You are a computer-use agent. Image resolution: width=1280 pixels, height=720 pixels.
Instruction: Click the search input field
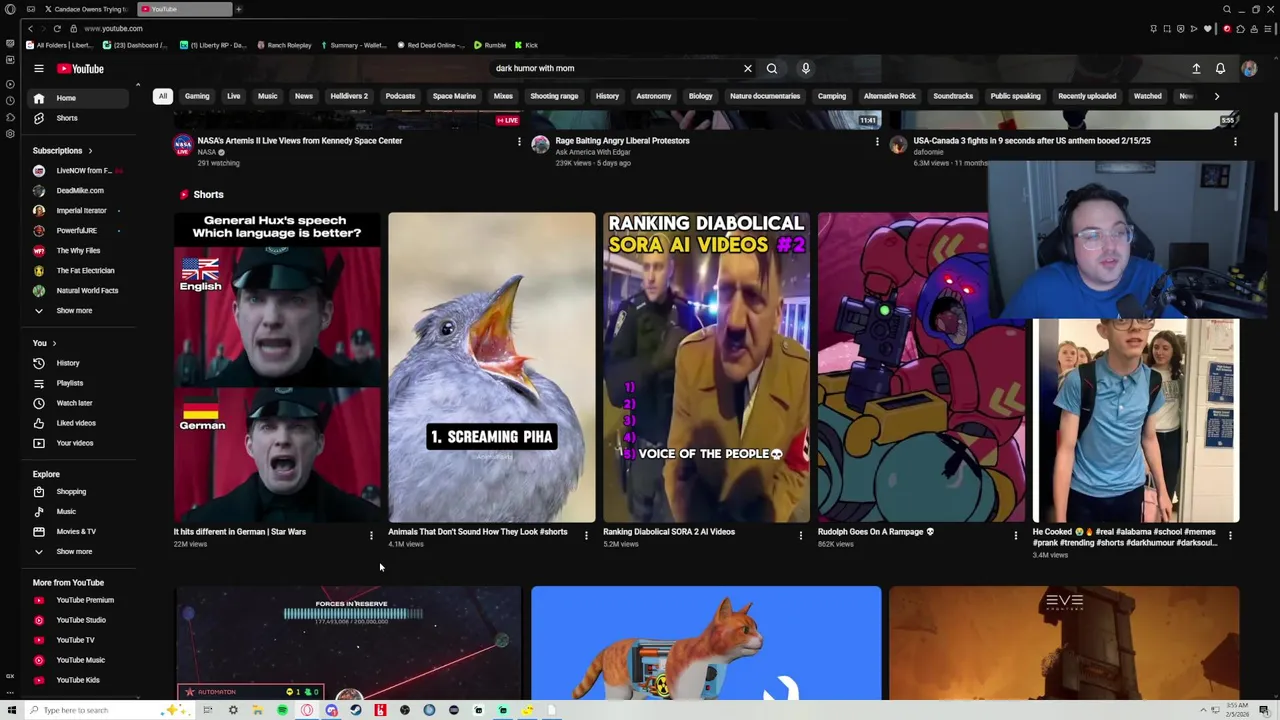pos(615,68)
